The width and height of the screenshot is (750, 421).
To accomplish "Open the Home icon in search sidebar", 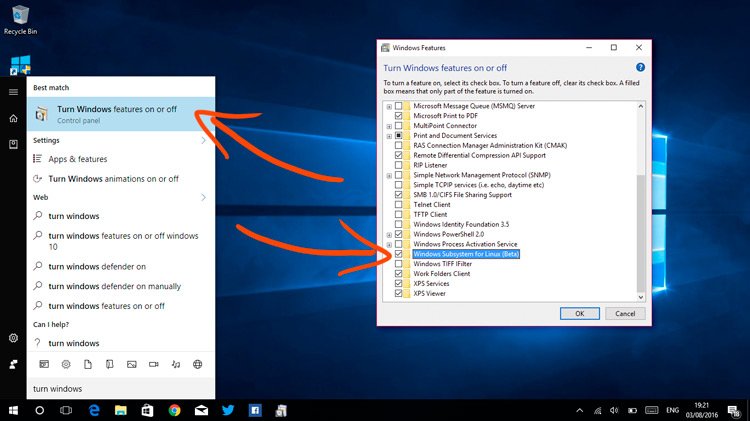I will pos(13,118).
